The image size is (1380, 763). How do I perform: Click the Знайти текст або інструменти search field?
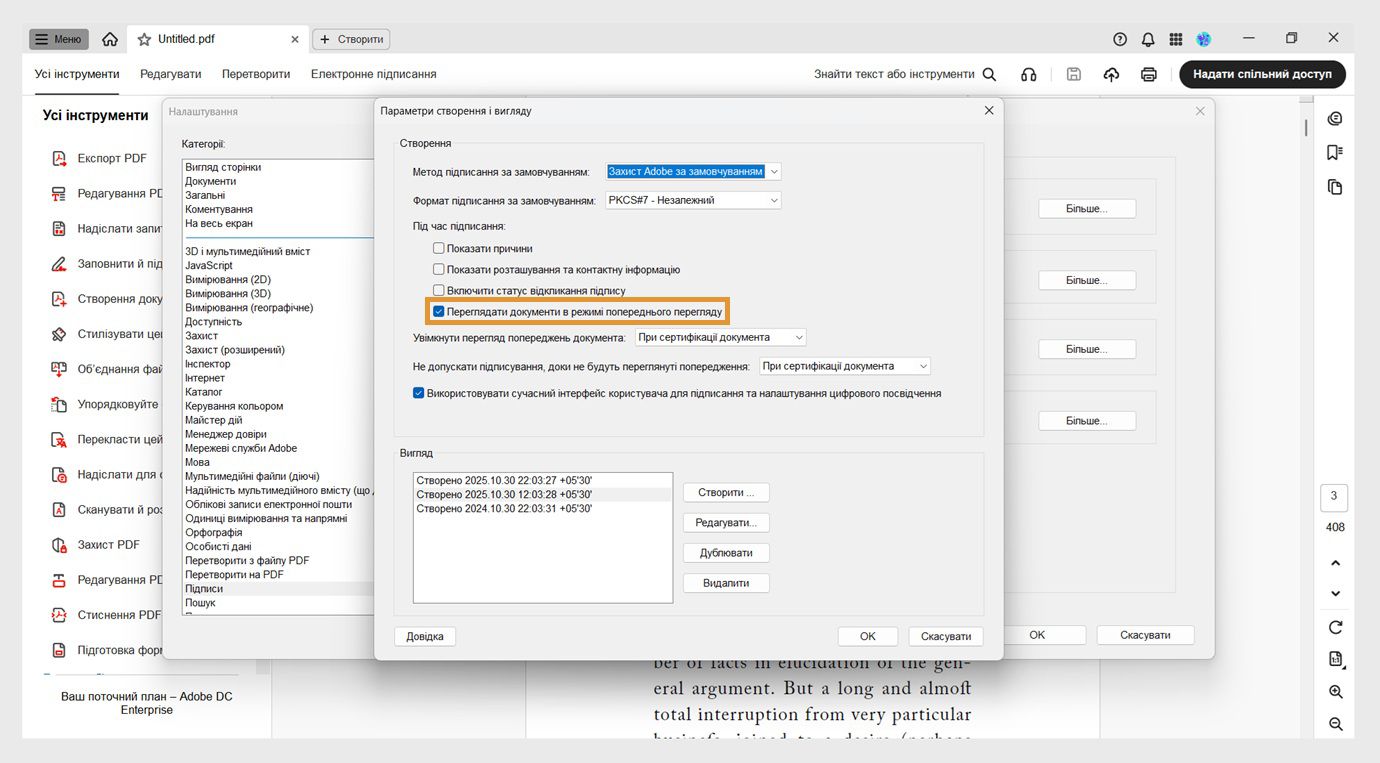tap(893, 74)
